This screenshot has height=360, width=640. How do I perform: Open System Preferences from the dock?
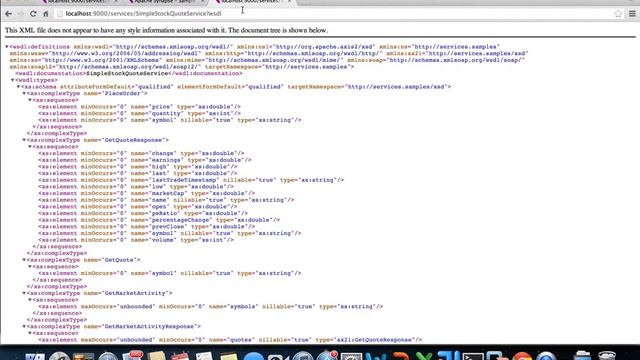pyautogui.click(x=351, y=356)
